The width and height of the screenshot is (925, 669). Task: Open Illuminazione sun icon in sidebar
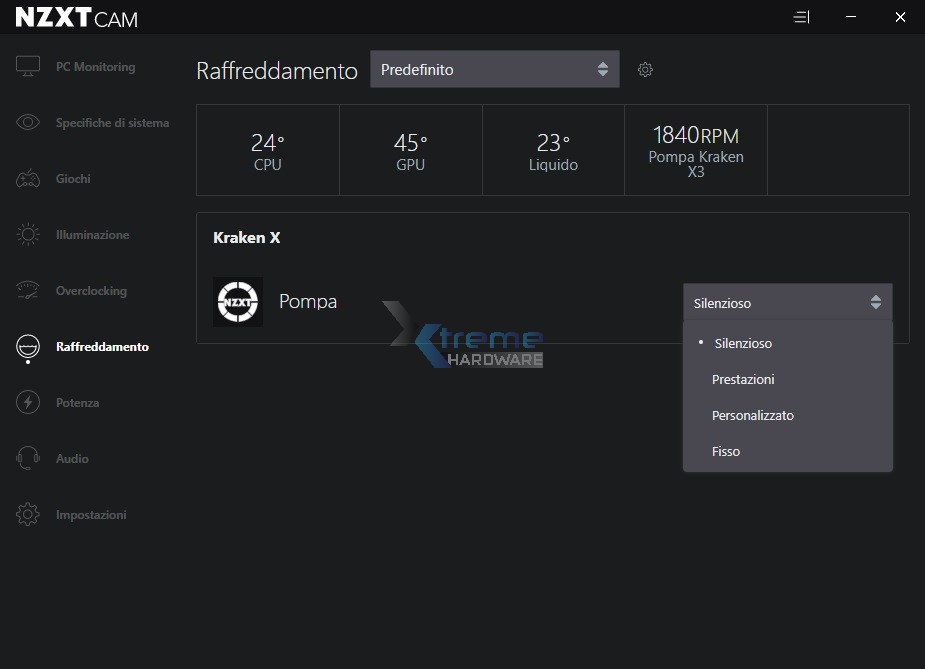(x=28, y=235)
